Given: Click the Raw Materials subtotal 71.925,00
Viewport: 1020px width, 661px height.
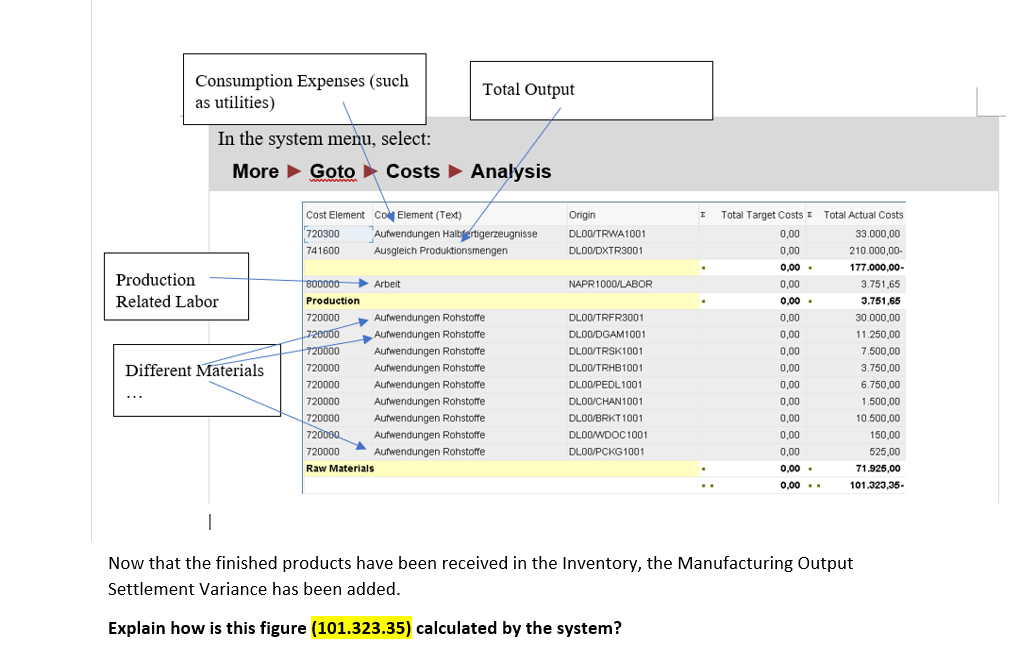Looking at the screenshot, I should tap(878, 468).
